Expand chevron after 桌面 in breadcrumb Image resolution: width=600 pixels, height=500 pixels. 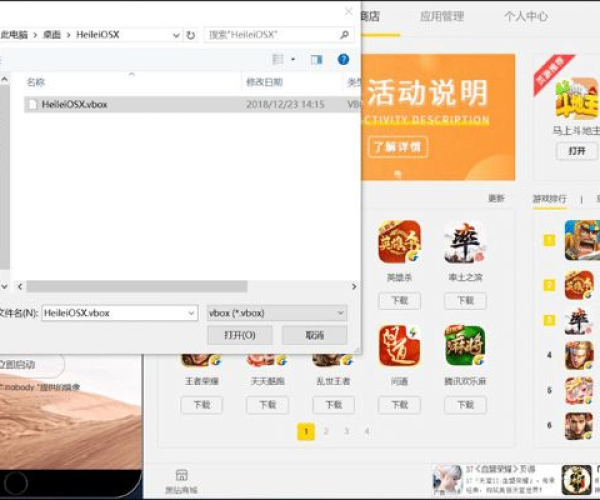point(68,35)
